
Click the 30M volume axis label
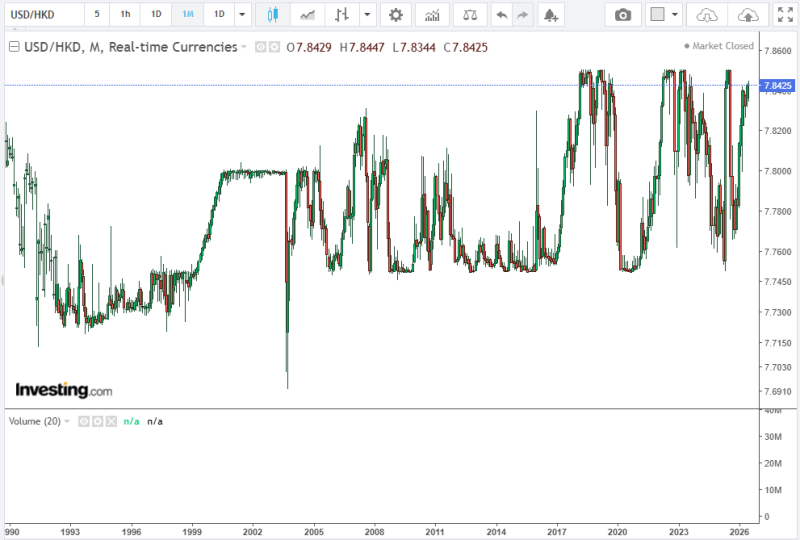click(x=773, y=437)
